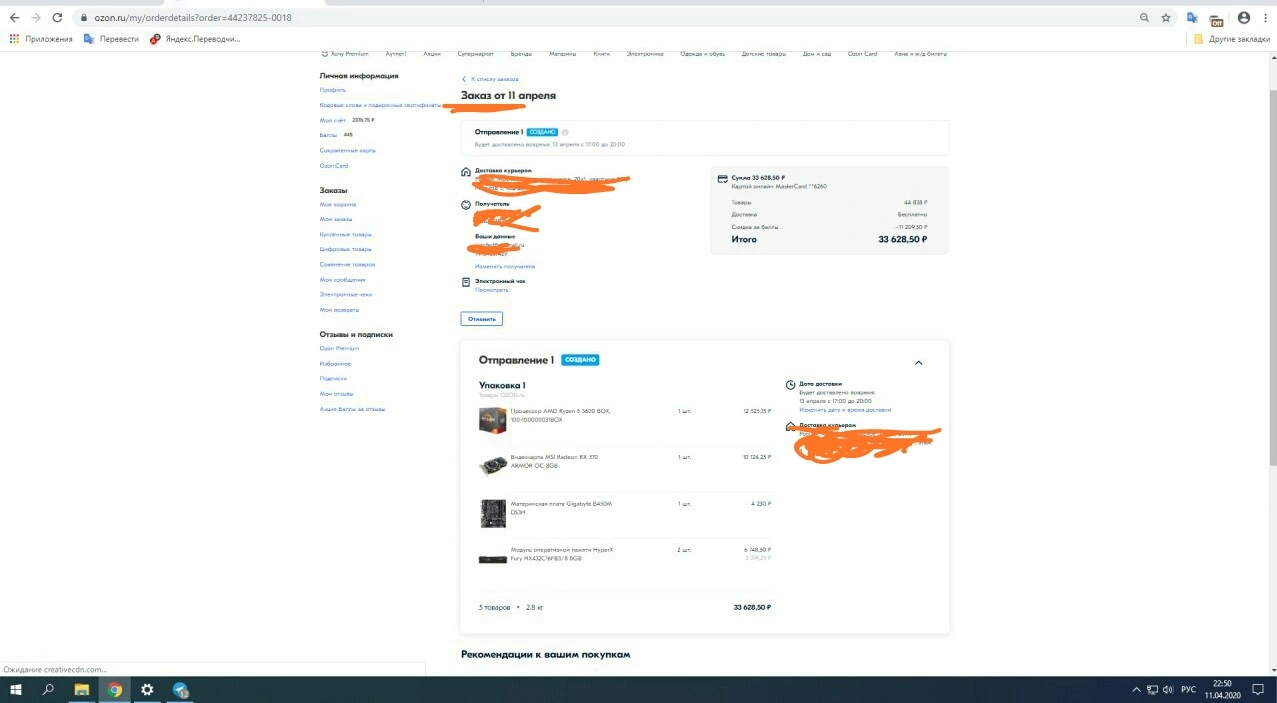Open the Сохранённые карты sidebar link
The image size is (1277, 703).
[348, 150]
